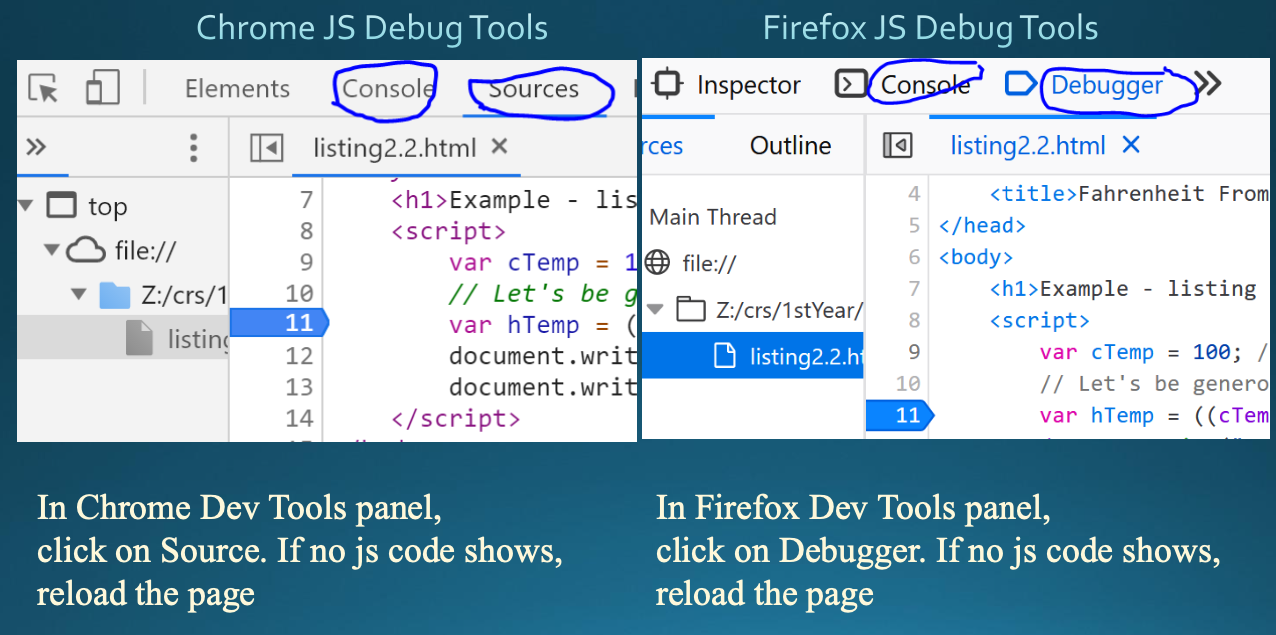
Task: Click </script> closing tag on Chrome line 14
Action: (456, 418)
